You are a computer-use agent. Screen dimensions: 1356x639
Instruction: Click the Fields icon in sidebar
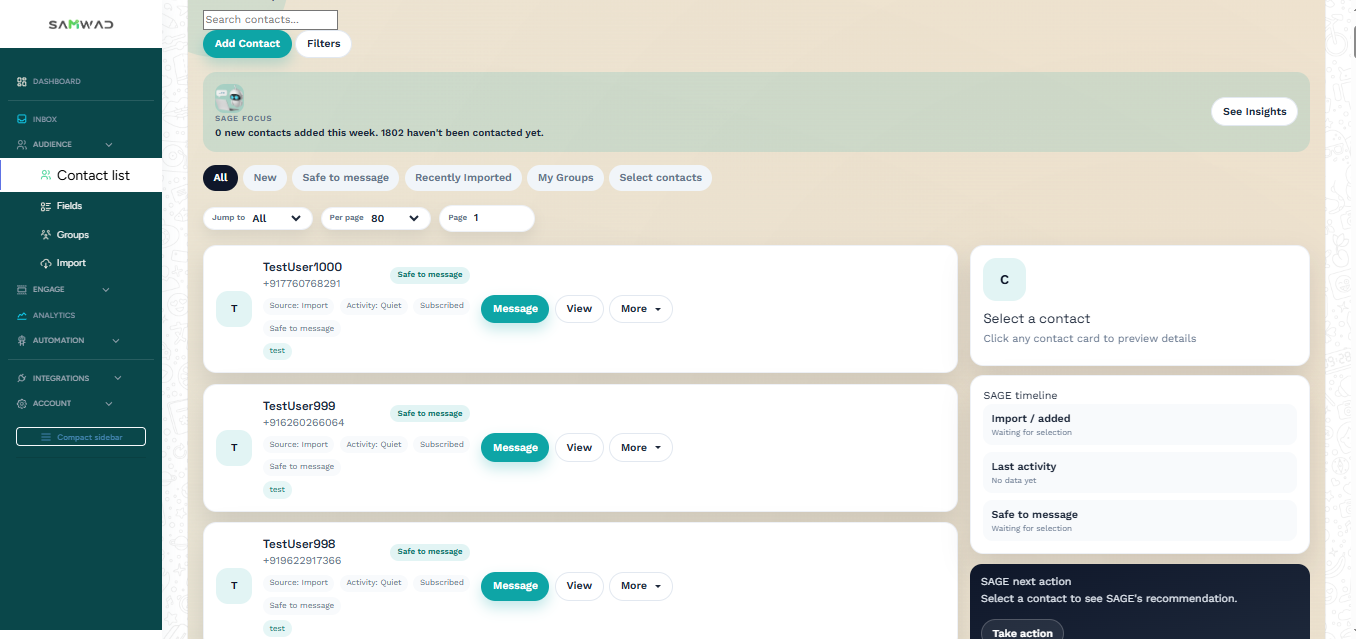[x=46, y=206]
